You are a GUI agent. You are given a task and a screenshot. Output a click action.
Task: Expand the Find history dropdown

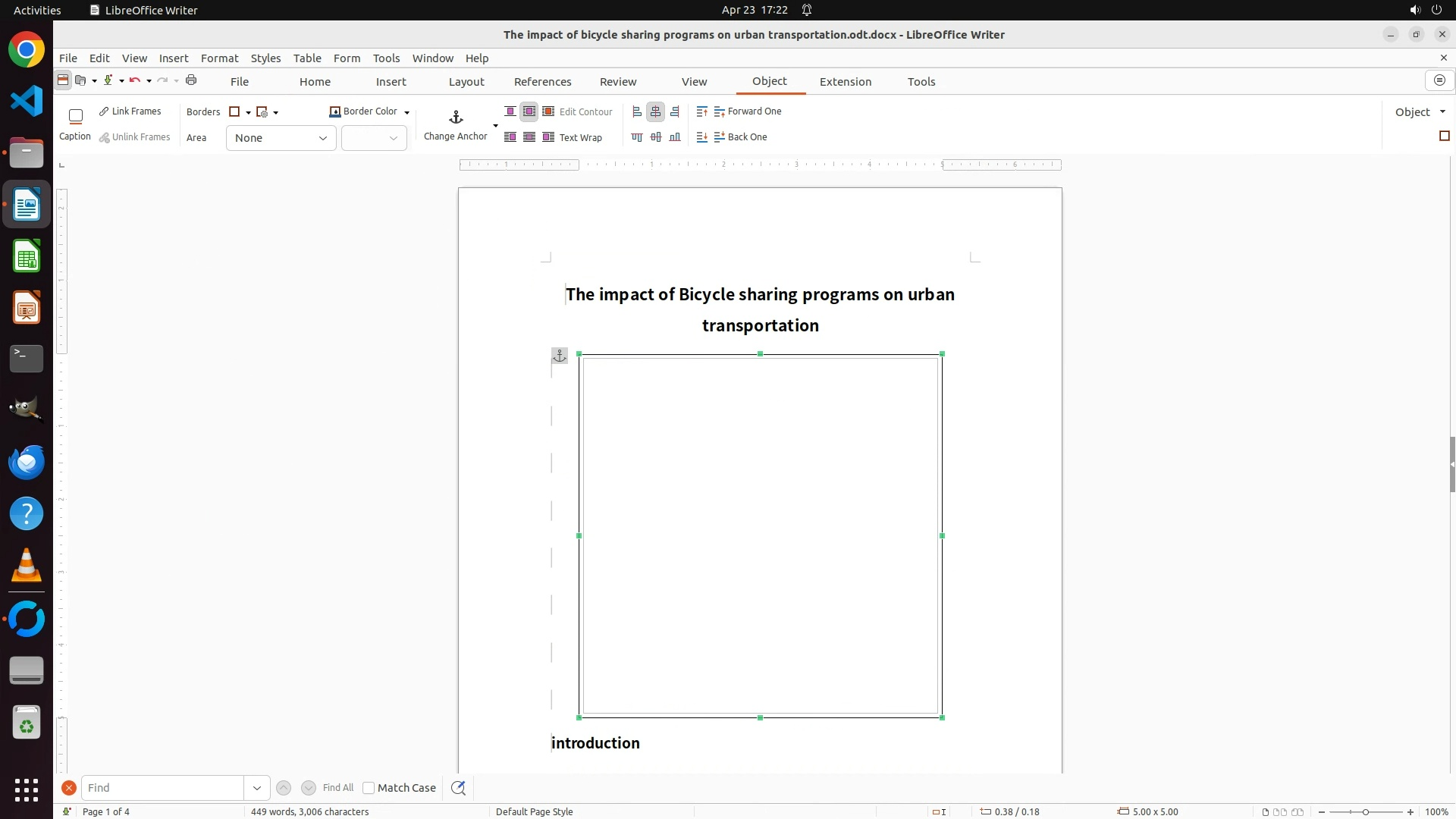coord(257,788)
